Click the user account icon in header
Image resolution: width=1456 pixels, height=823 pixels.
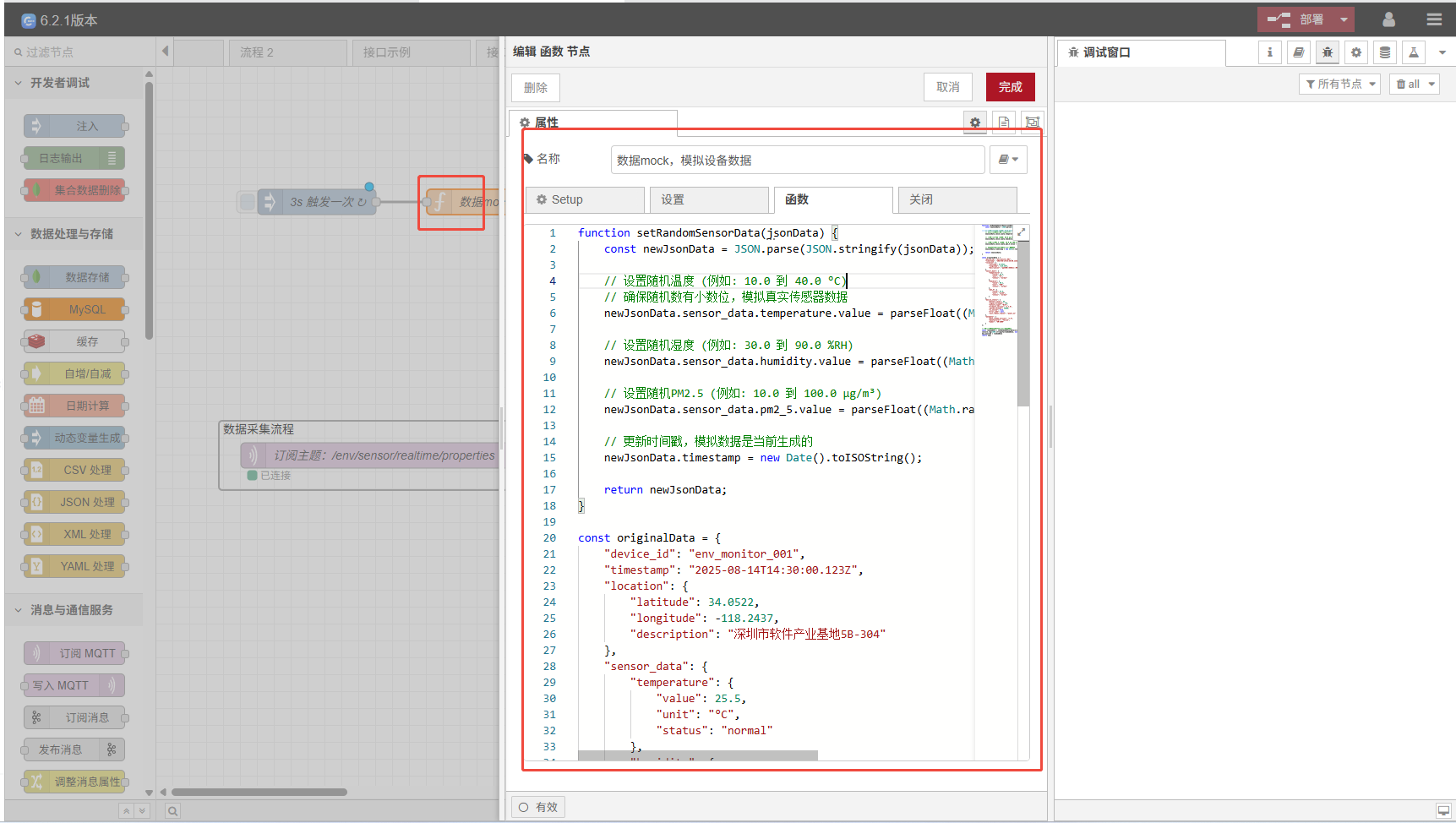click(1388, 19)
